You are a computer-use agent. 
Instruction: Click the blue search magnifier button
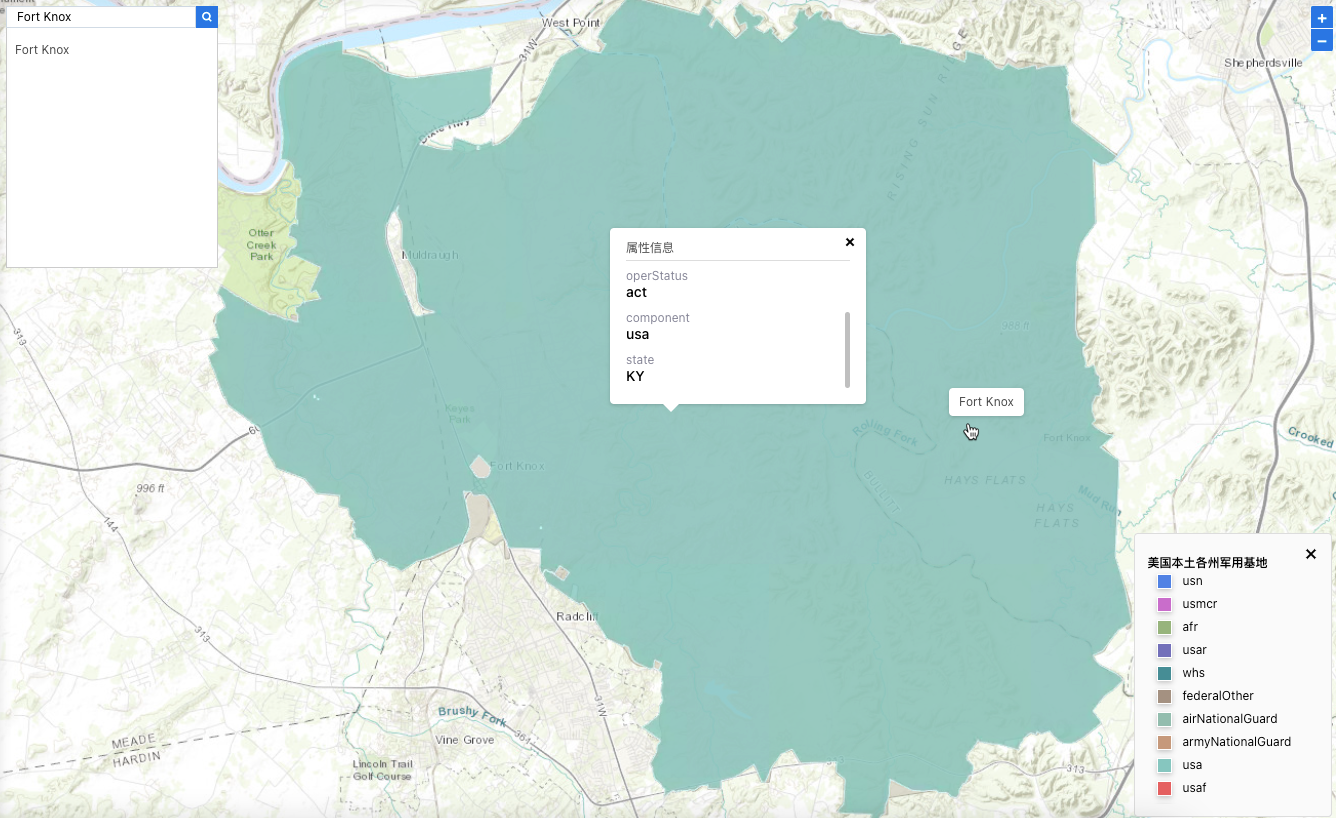[207, 17]
